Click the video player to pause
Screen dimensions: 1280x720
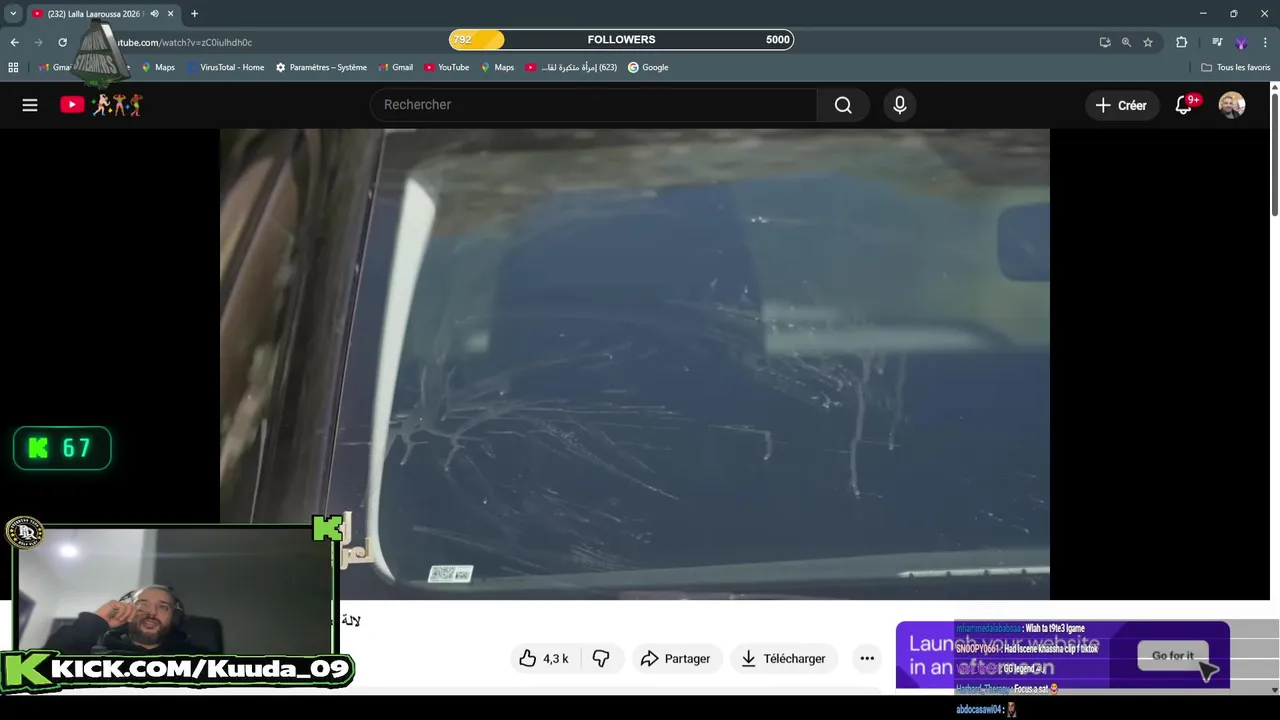coord(635,364)
